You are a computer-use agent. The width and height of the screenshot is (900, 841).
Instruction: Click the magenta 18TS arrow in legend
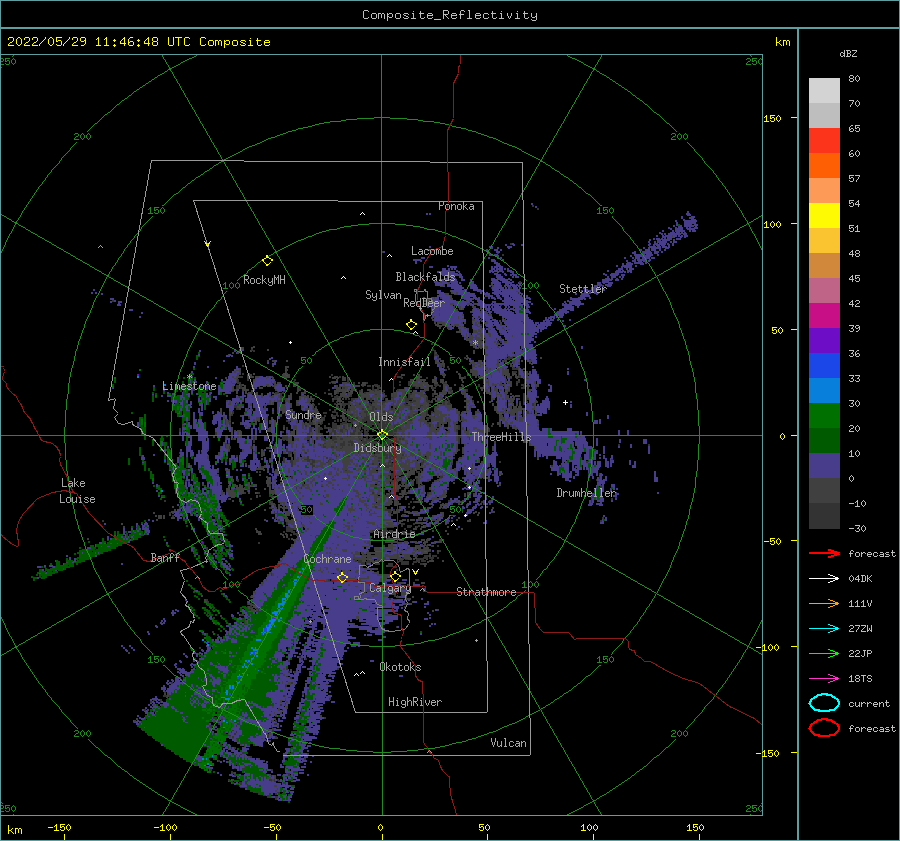click(824, 679)
